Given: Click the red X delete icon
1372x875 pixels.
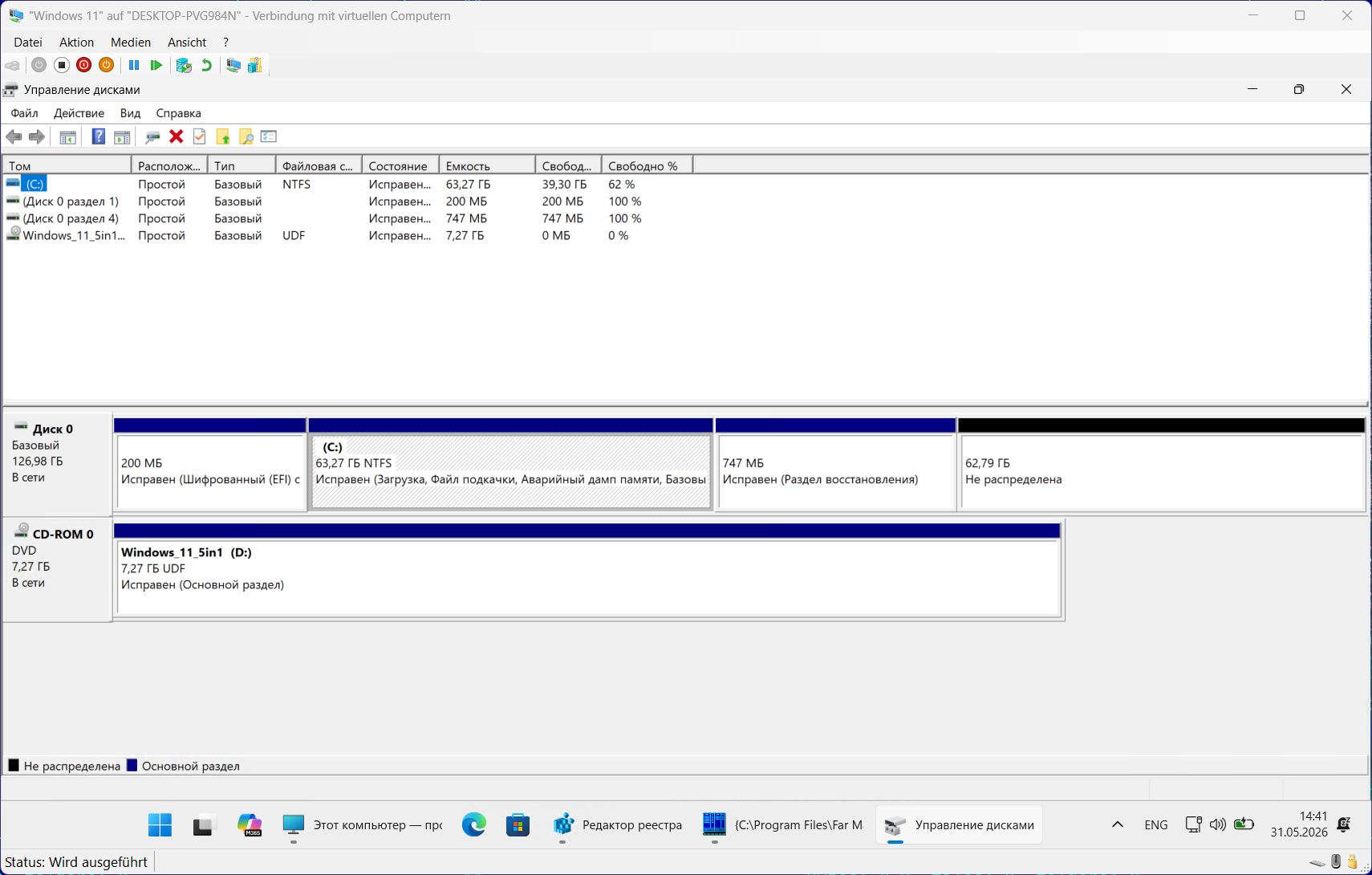Looking at the screenshot, I should (x=177, y=136).
